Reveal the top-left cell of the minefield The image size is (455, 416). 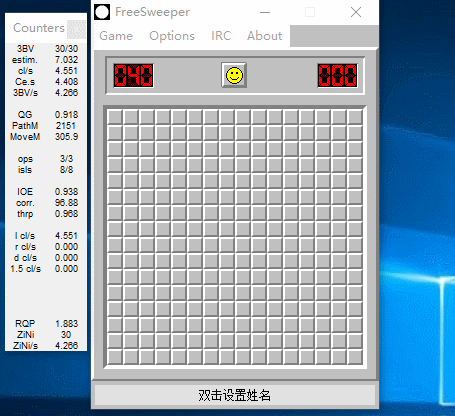115,117
